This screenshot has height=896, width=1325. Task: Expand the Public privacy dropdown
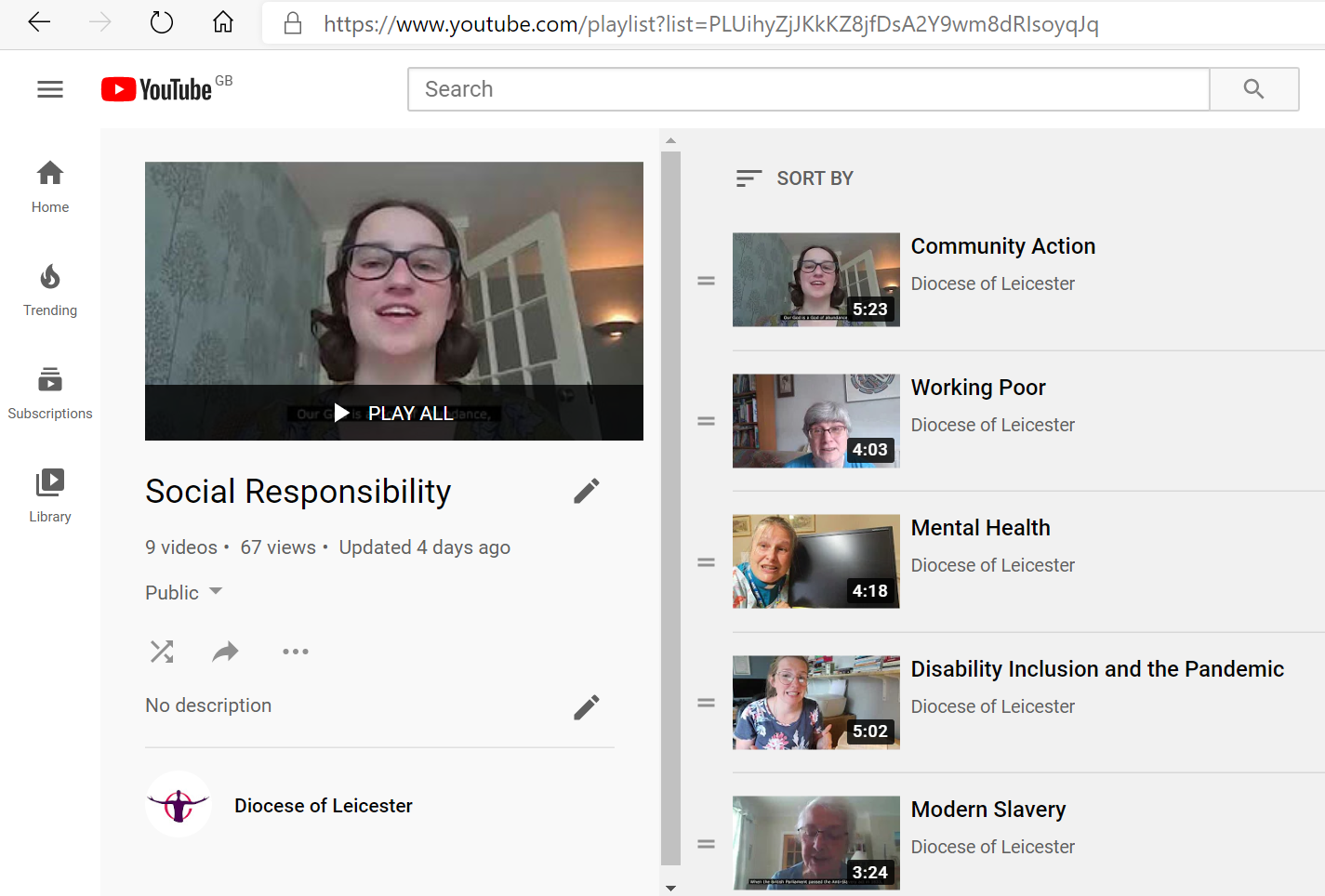click(184, 592)
